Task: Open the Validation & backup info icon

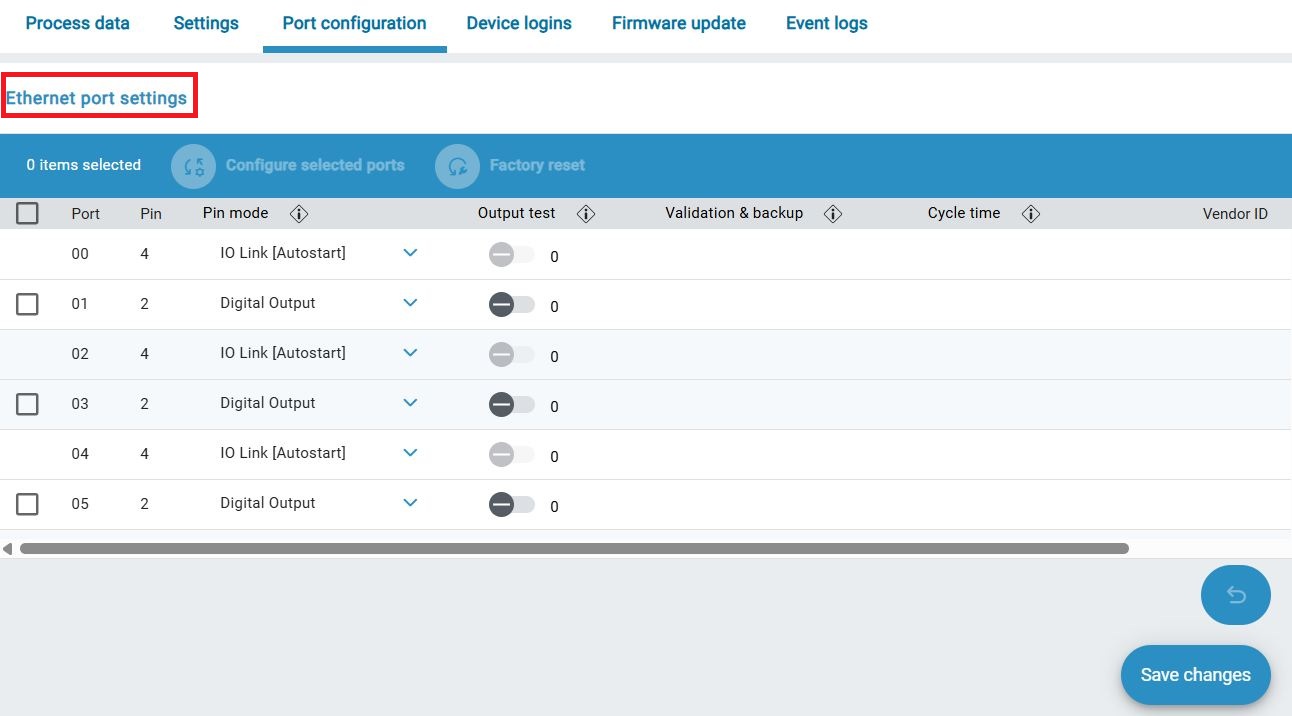Action: (x=833, y=213)
